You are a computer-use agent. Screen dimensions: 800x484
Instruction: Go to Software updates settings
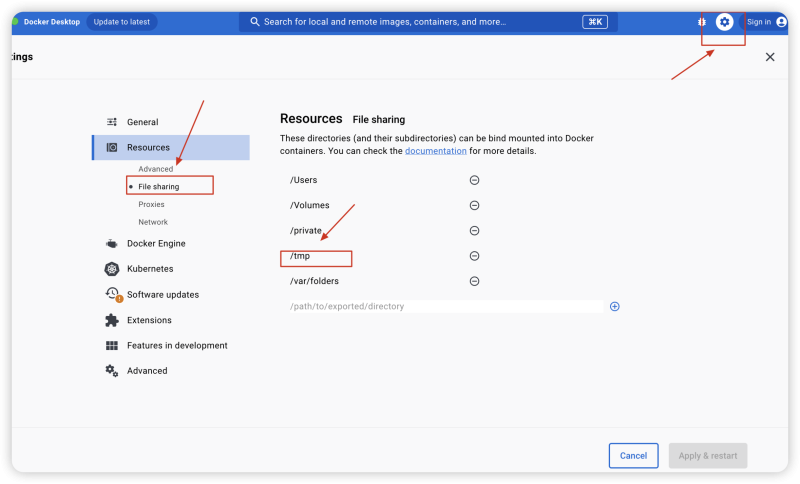click(162, 295)
